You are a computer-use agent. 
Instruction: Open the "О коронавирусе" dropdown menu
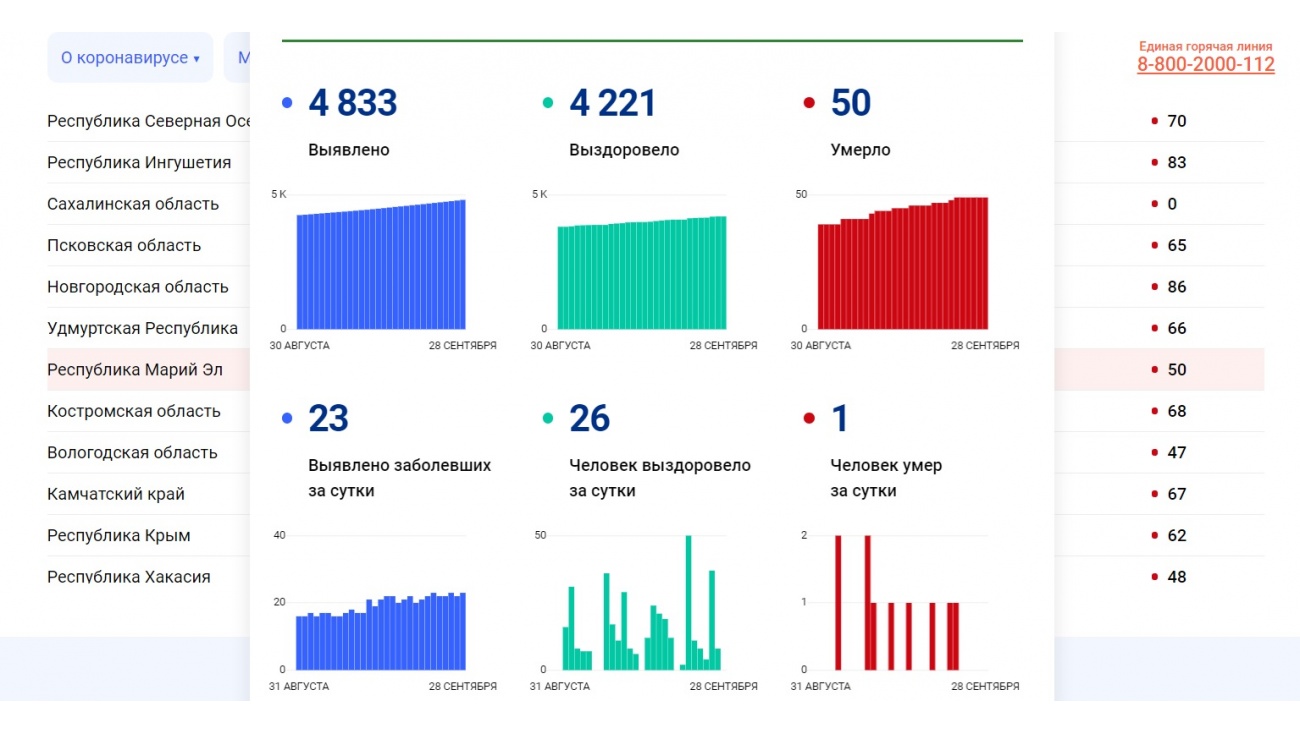pyautogui.click(x=130, y=58)
